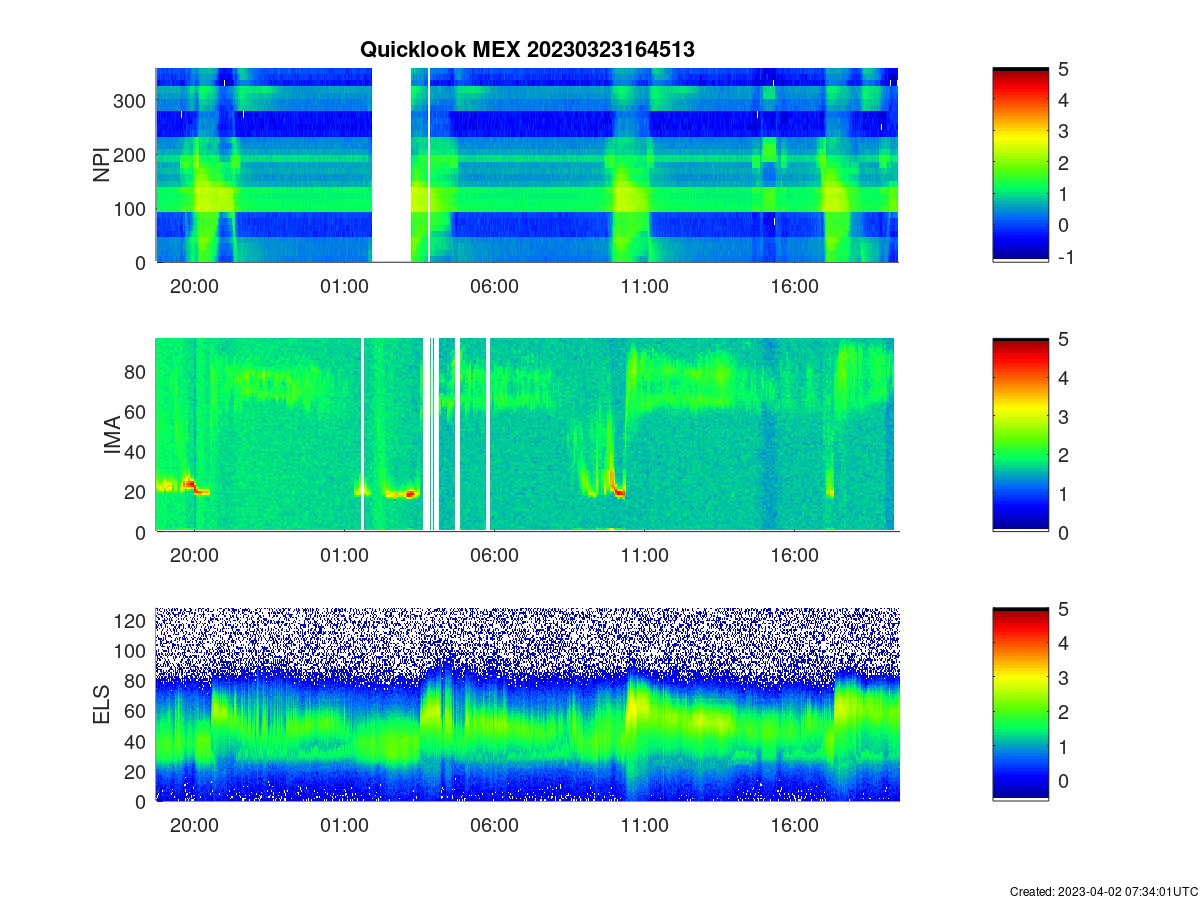Click the white data gap in the NPI plot
Screen dimensions: 1200x900
click(392, 165)
